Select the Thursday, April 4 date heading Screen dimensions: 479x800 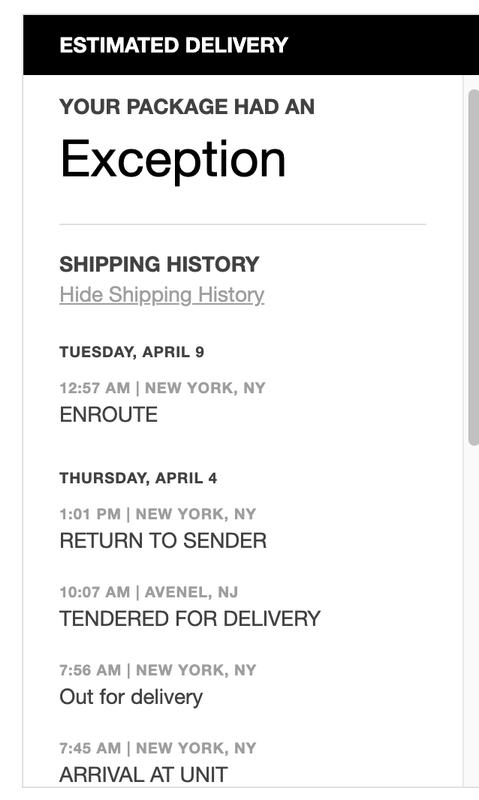[x=138, y=478]
